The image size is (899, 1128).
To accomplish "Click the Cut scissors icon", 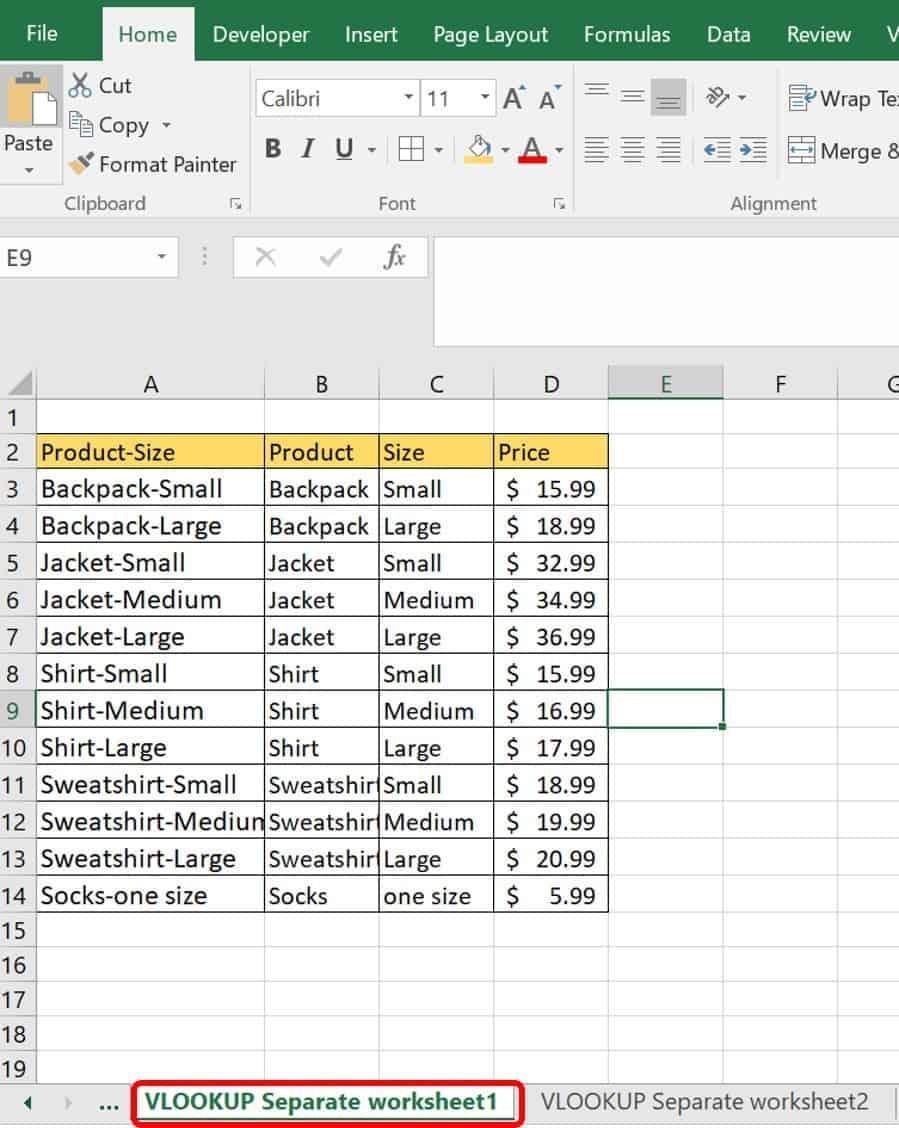I will pos(80,86).
